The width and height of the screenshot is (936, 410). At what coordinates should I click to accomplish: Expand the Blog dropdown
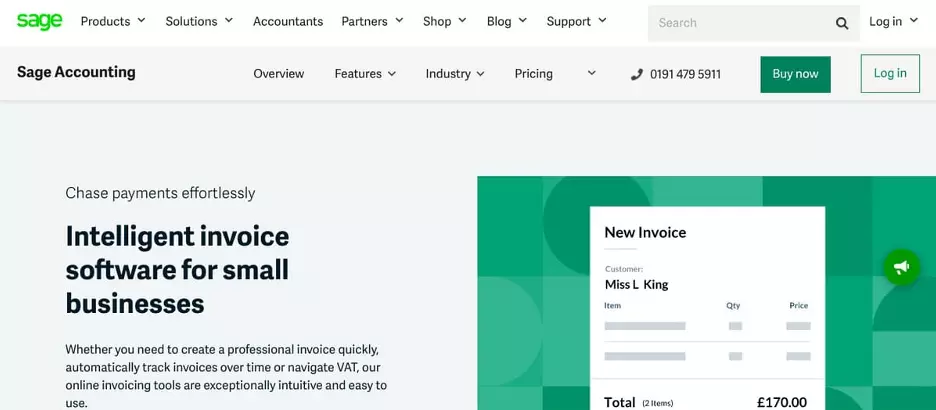[507, 21]
